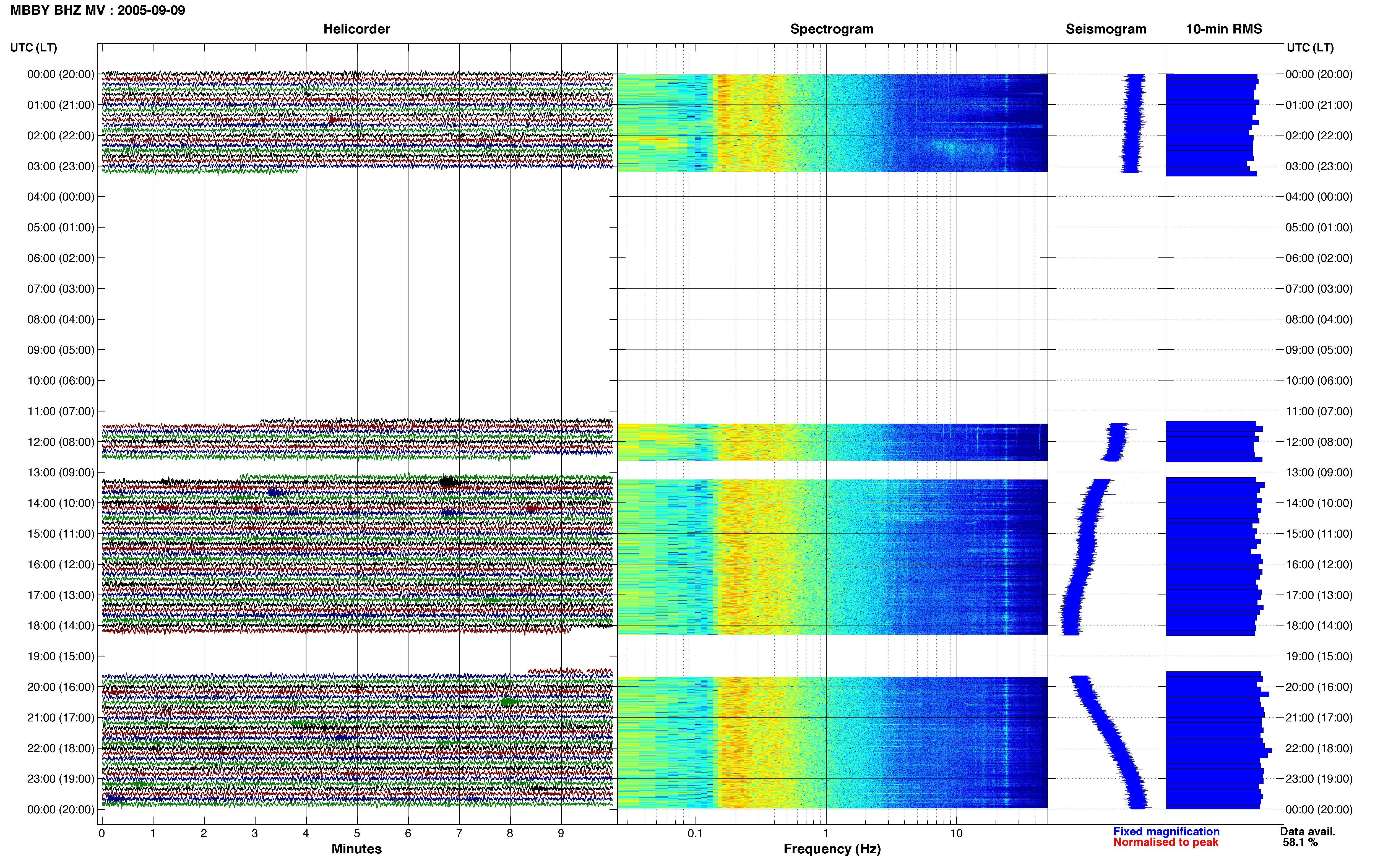Viewport: 1388px width, 868px height.
Task: Click the '5' tick on the Minutes axis
Action: (357, 833)
